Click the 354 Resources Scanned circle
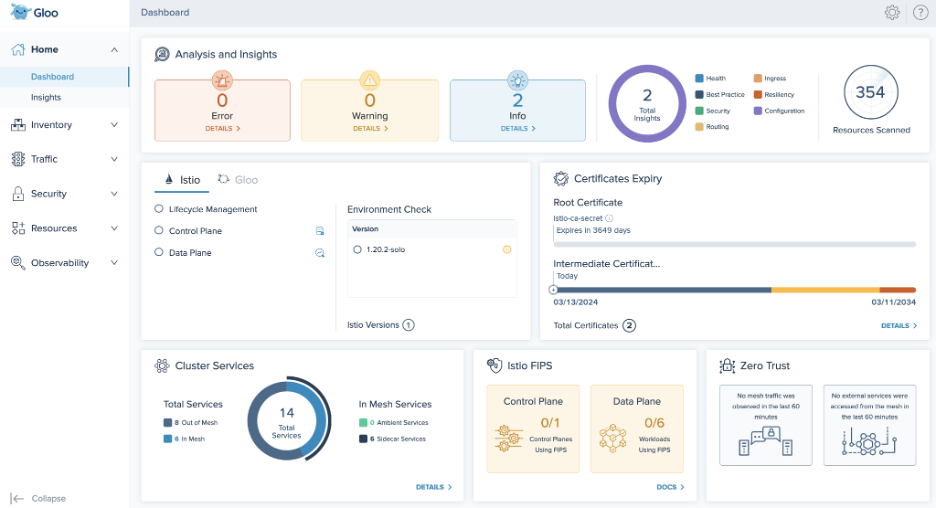Screen dimensions: 936x508 click(871, 93)
